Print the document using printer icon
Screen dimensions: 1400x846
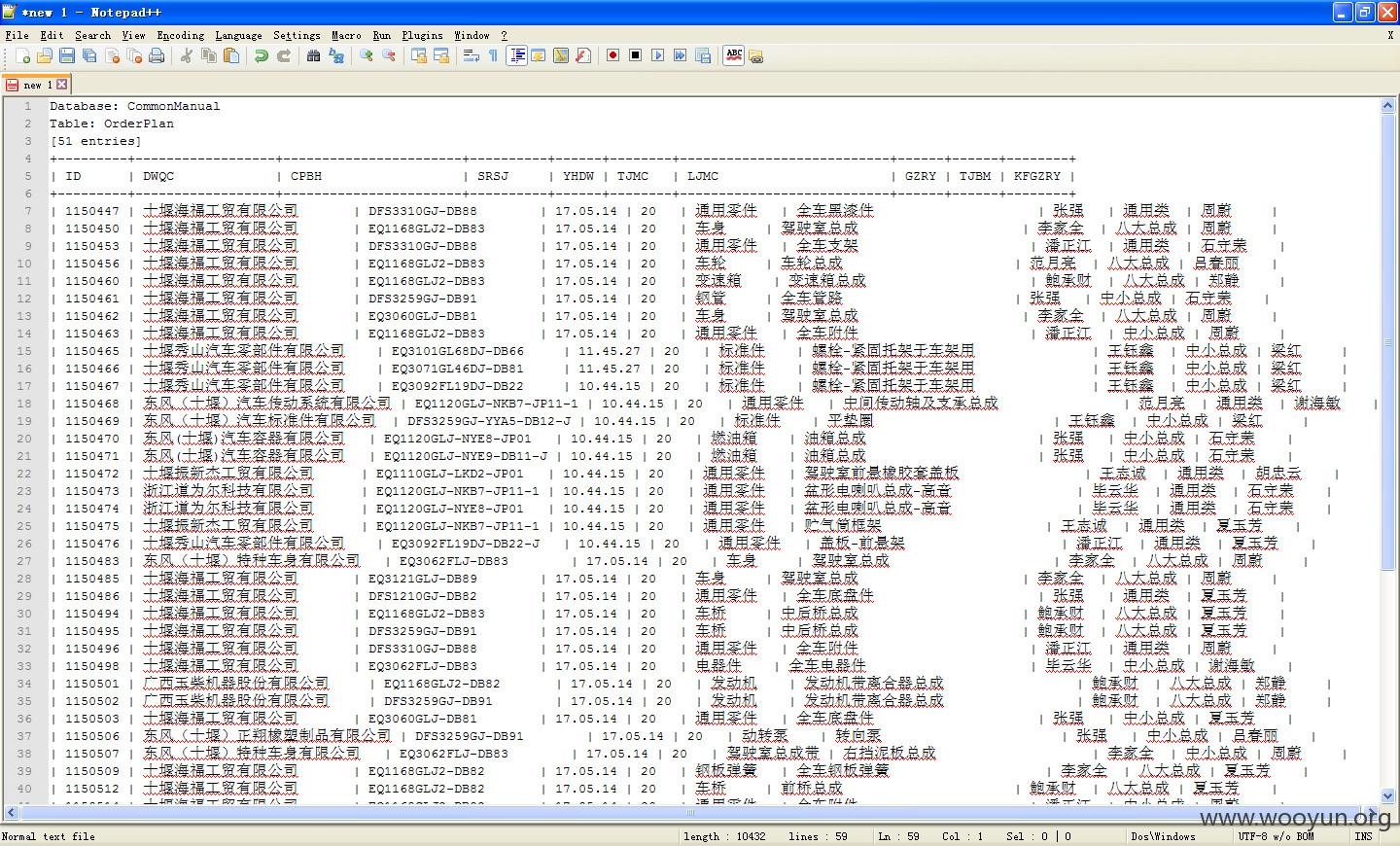pos(157,56)
